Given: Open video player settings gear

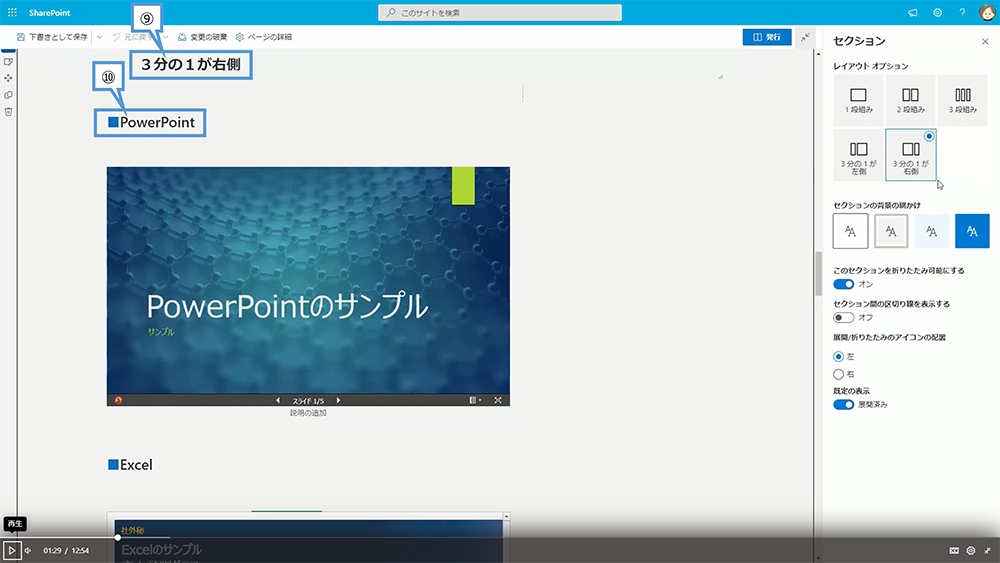Looking at the screenshot, I should [x=971, y=550].
